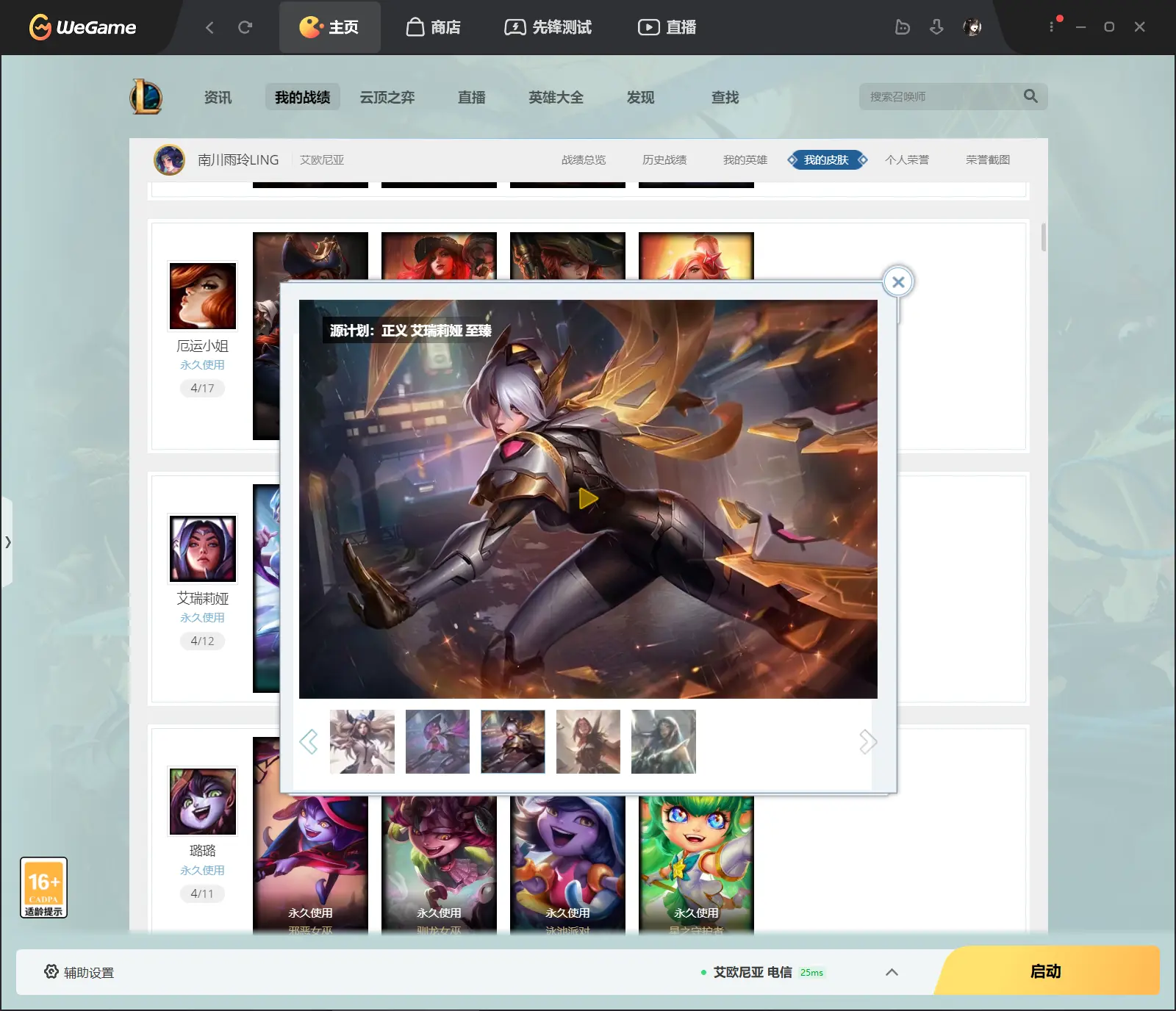
Task: Open the 邪恶女巫 Lulu skin card
Action: pyautogui.click(x=310, y=864)
